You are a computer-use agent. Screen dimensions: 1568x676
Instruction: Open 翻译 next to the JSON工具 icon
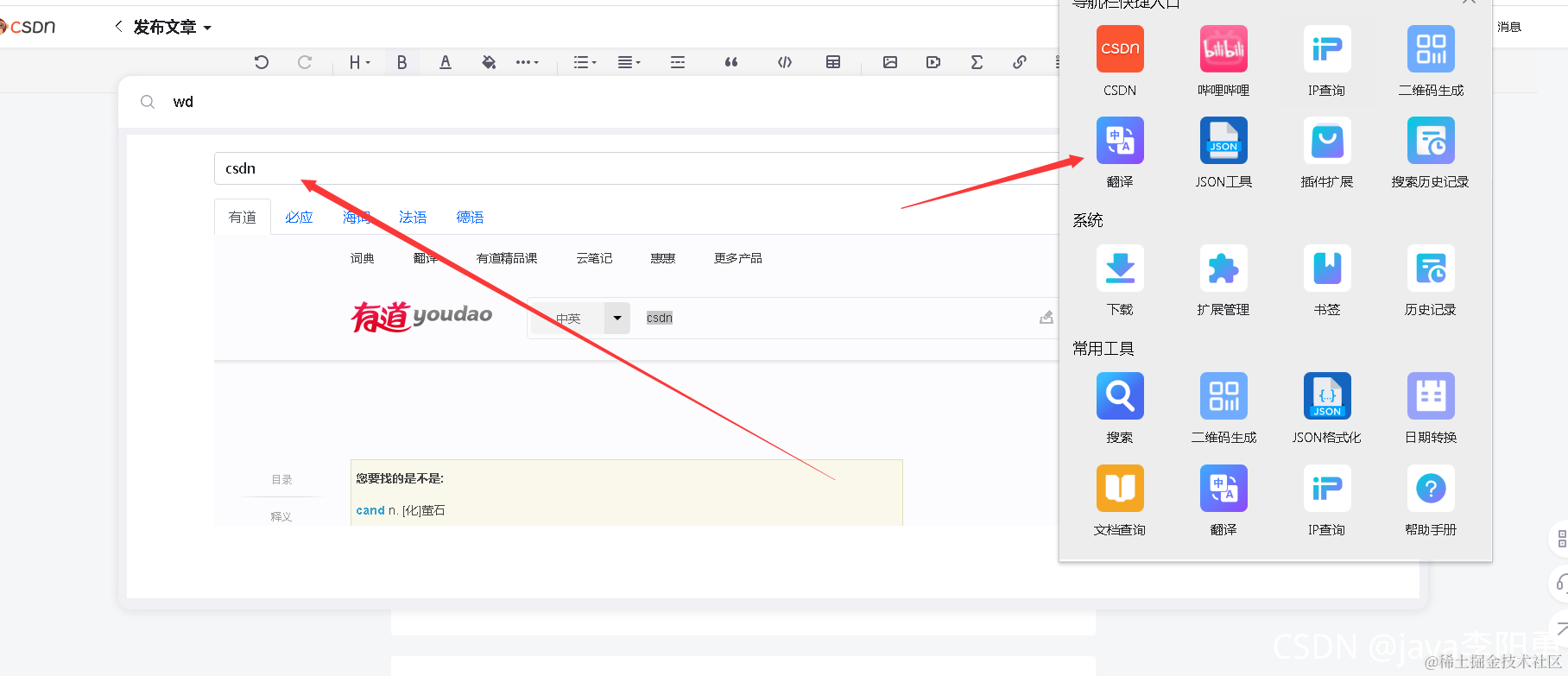pyautogui.click(x=1120, y=141)
